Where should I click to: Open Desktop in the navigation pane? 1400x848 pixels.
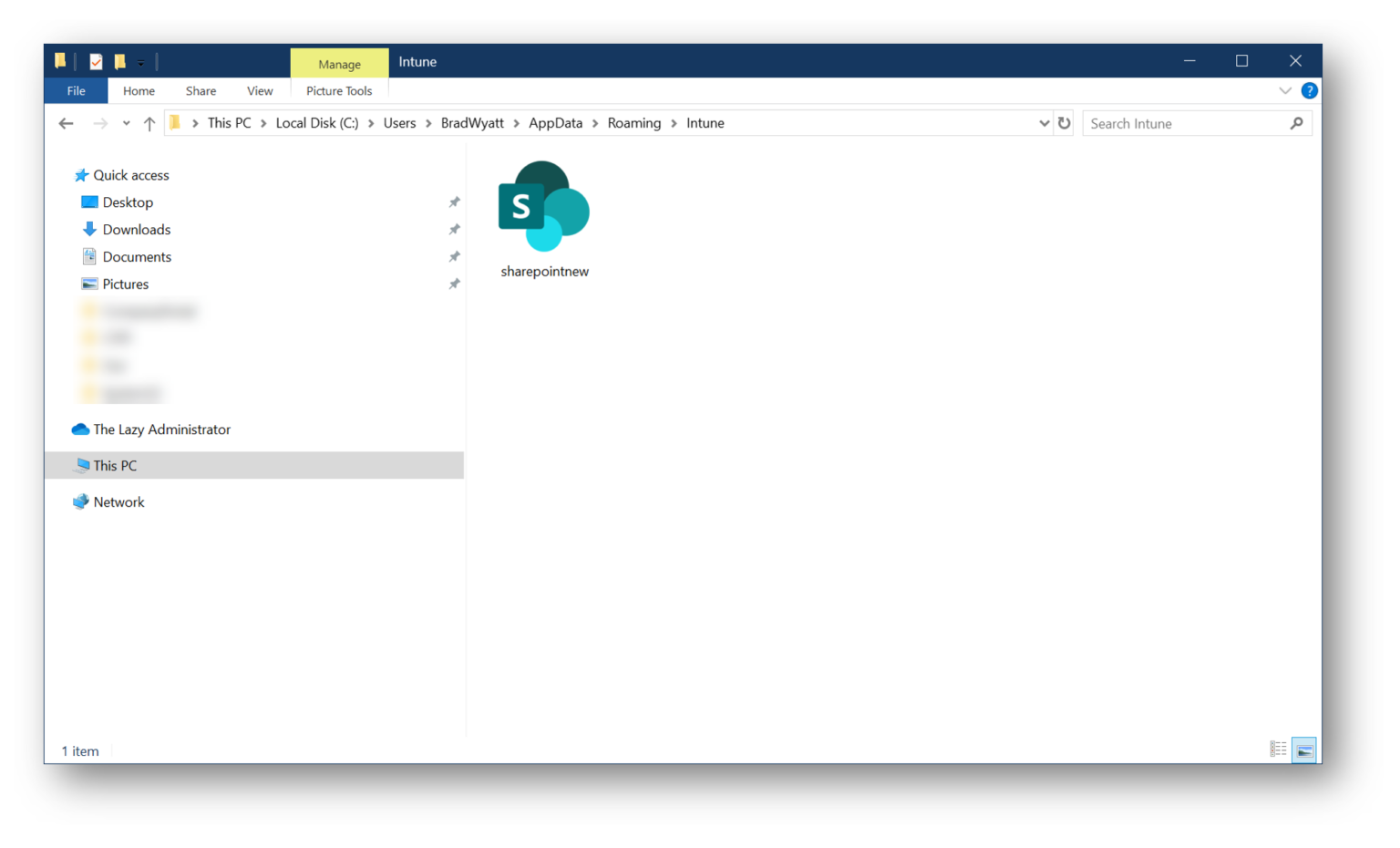click(128, 202)
